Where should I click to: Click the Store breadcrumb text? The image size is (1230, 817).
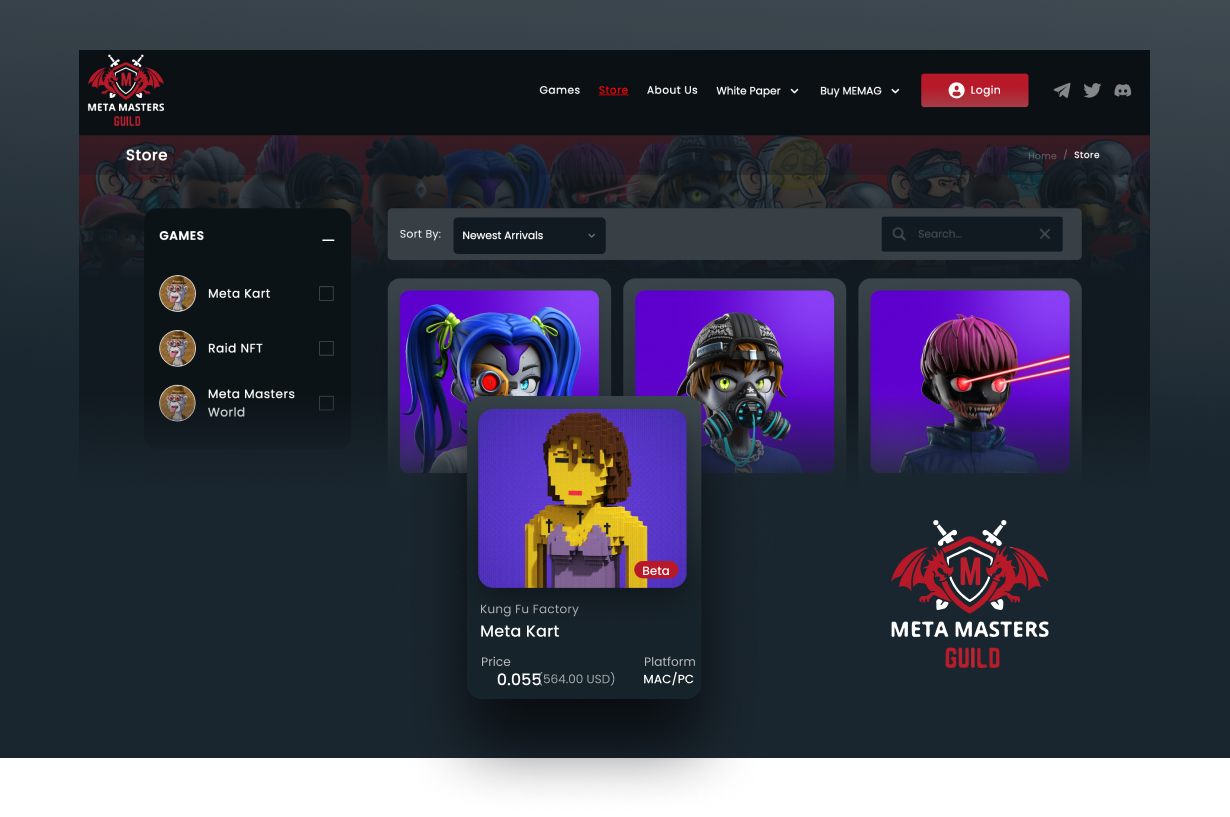tap(1087, 156)
